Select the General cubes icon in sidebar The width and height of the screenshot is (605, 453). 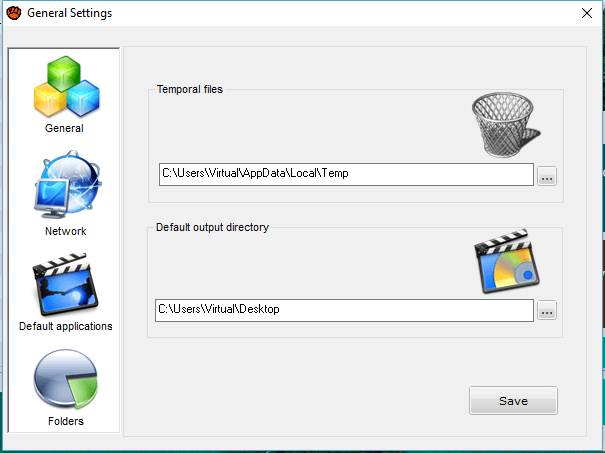[64, 86]
